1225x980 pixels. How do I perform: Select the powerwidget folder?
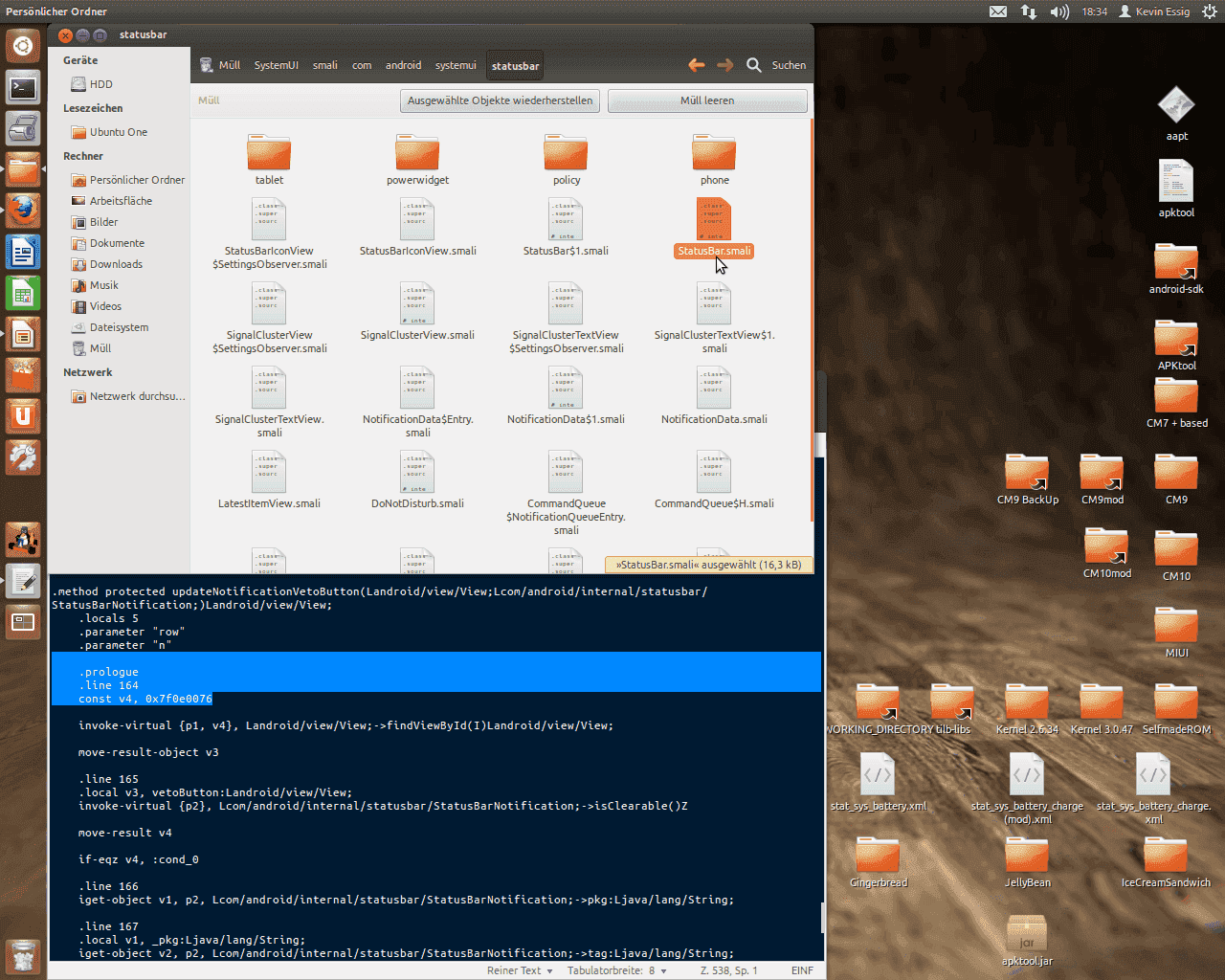coord(417,159)
